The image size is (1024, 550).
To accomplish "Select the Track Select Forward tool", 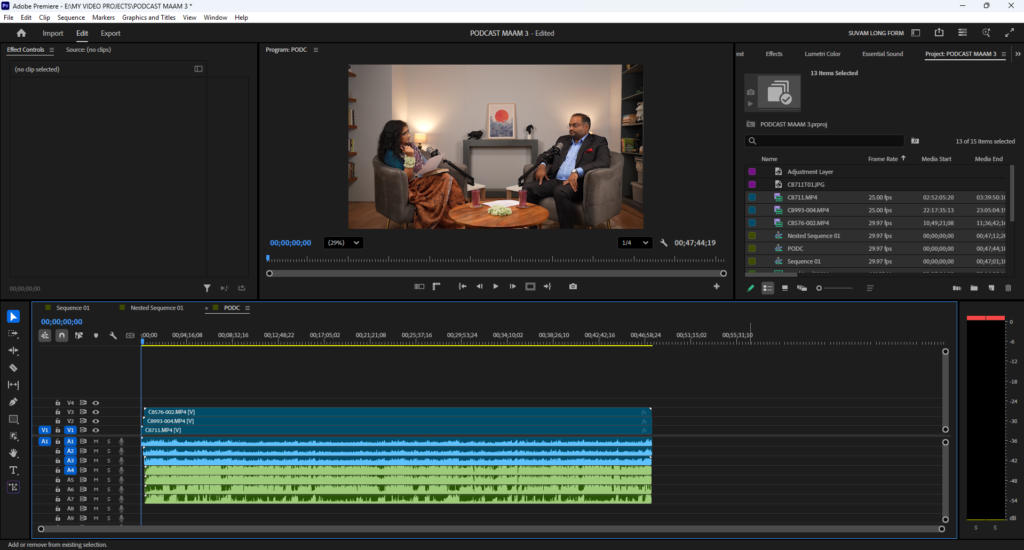I will pos(13,334).
